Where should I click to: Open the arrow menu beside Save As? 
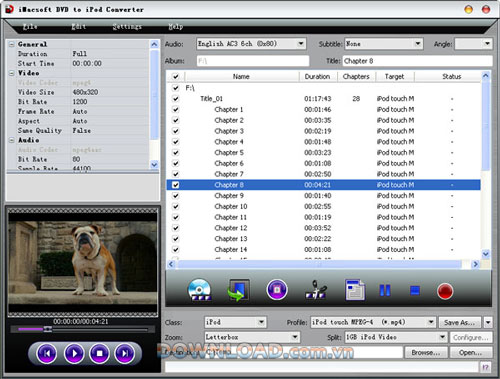pos(488,322)
